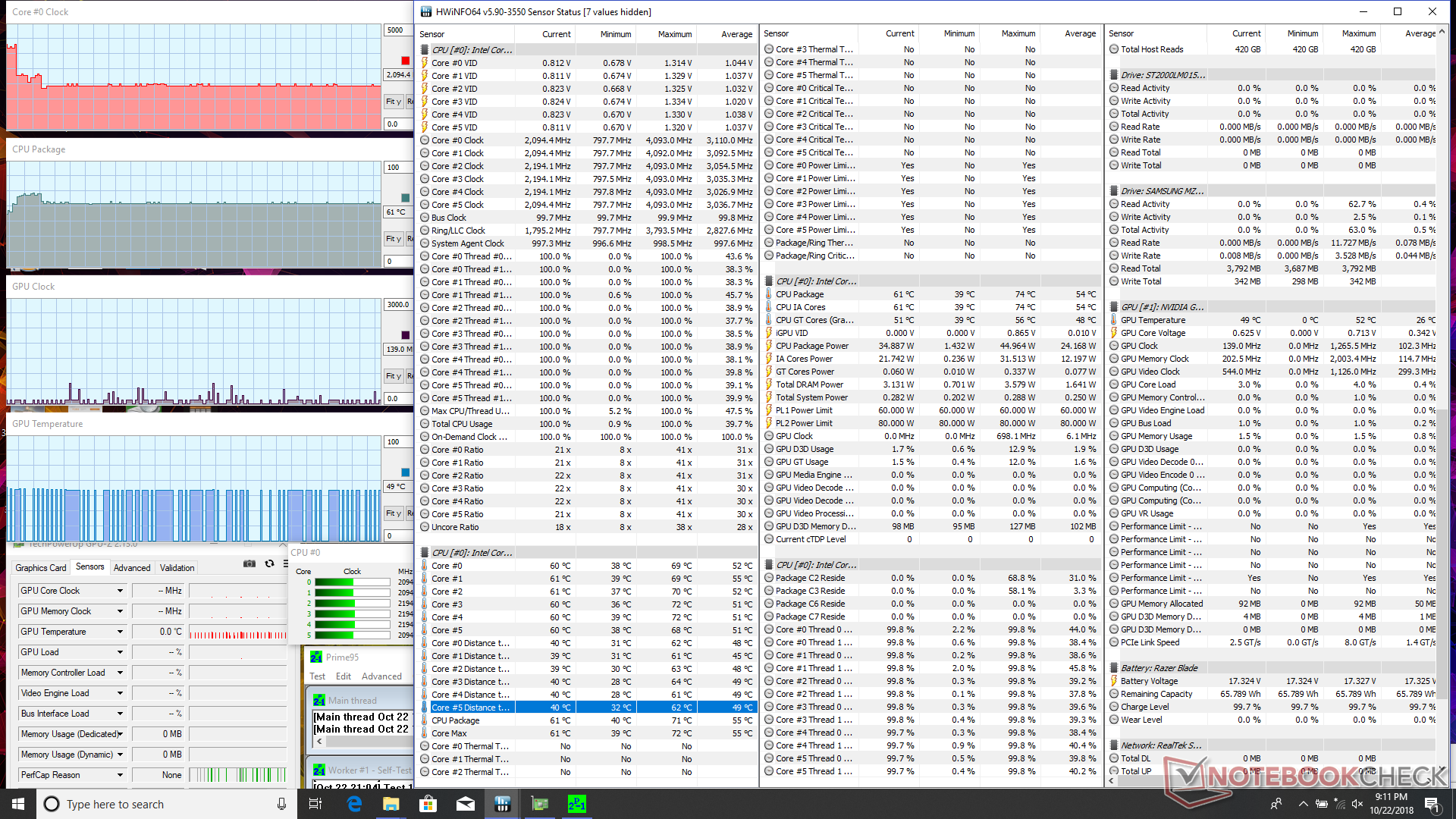Open the Memory Usage (Dynamic) dropdown
Viewport: 1456px width, 819px height.
tap(120, 755)
